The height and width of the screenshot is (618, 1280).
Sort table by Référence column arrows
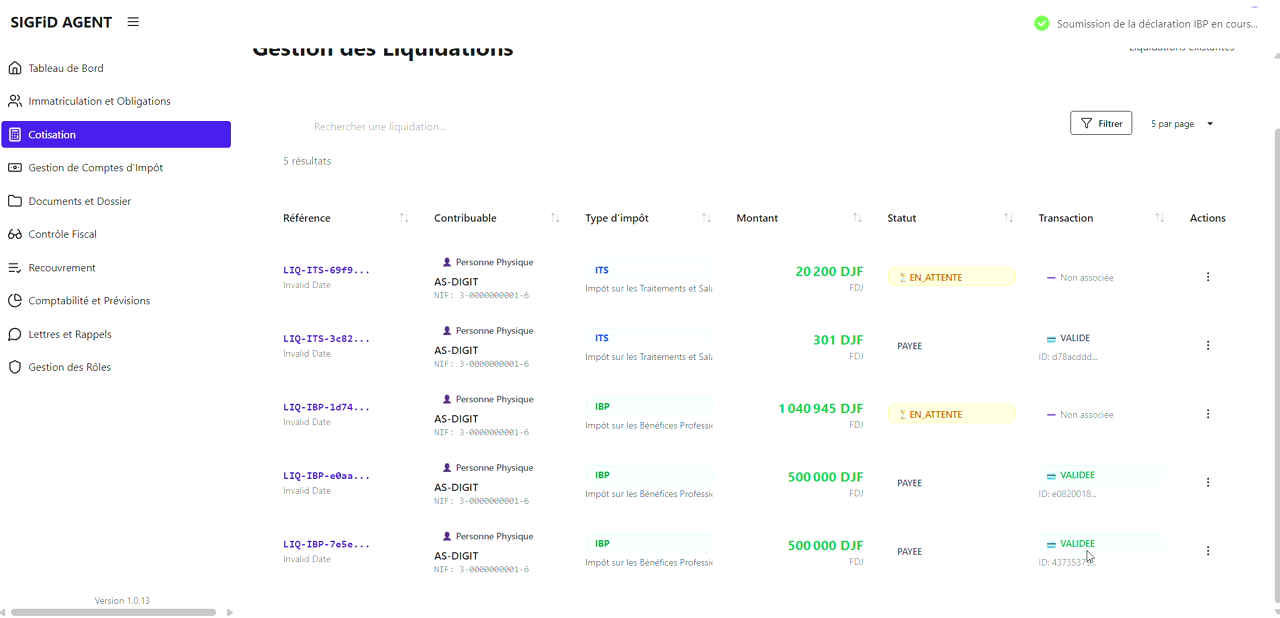click(x=404, y=218)
